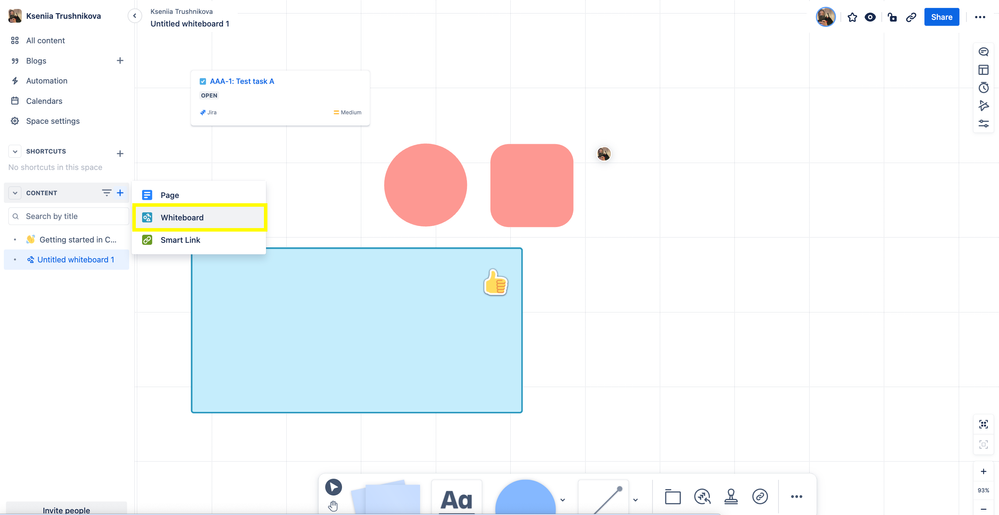Add a new blog with plus icon
The image size is (999, 515).
(x=120, y=61)
